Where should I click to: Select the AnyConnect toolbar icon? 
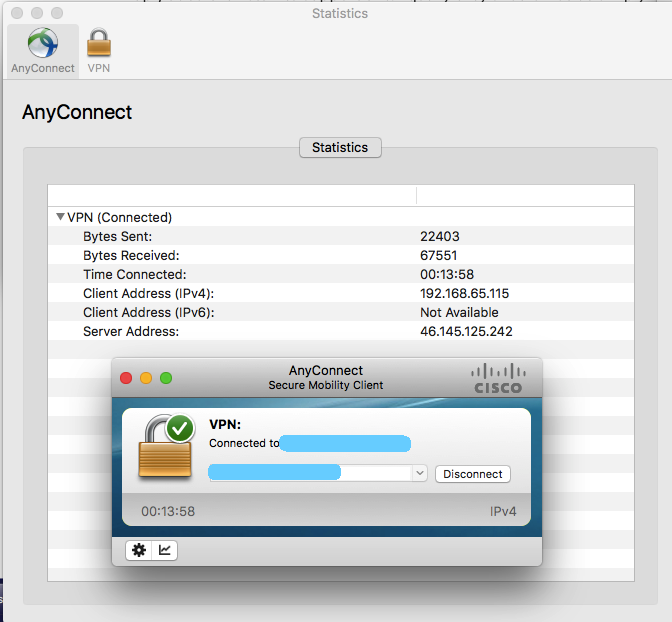(x=43, y=51)
